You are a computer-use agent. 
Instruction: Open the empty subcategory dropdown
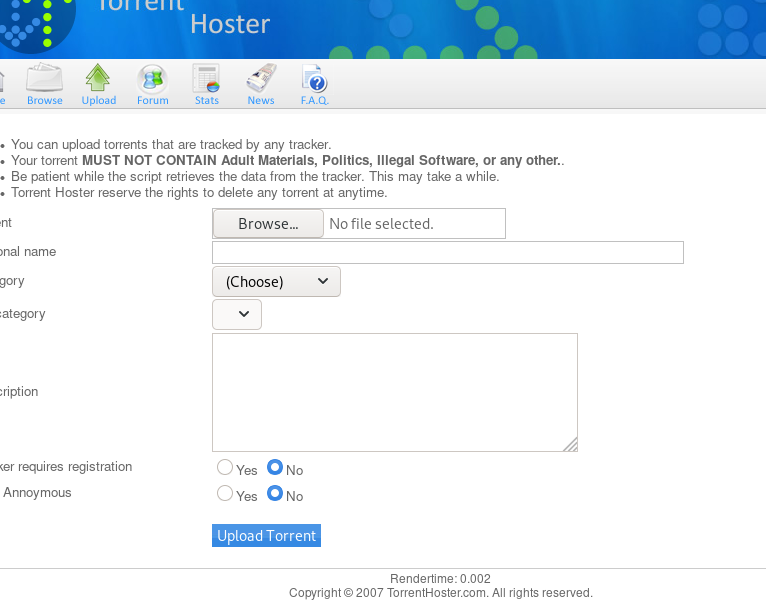237,314
